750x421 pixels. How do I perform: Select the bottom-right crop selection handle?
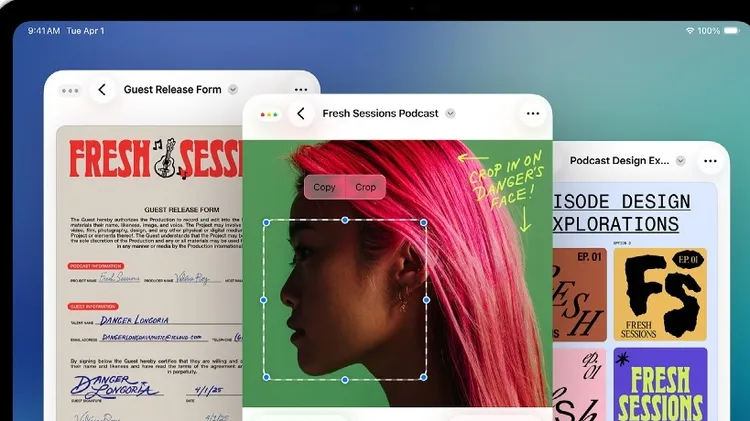pyautogui.click(x=423, y=377)
